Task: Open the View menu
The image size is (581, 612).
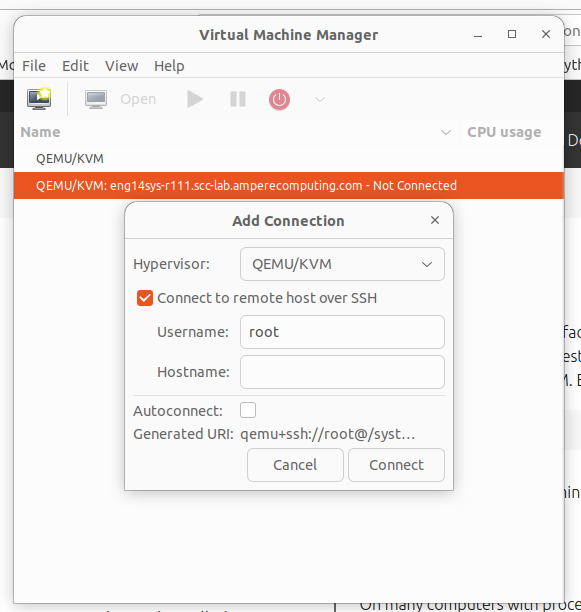Action: click(x=121, y=66)
